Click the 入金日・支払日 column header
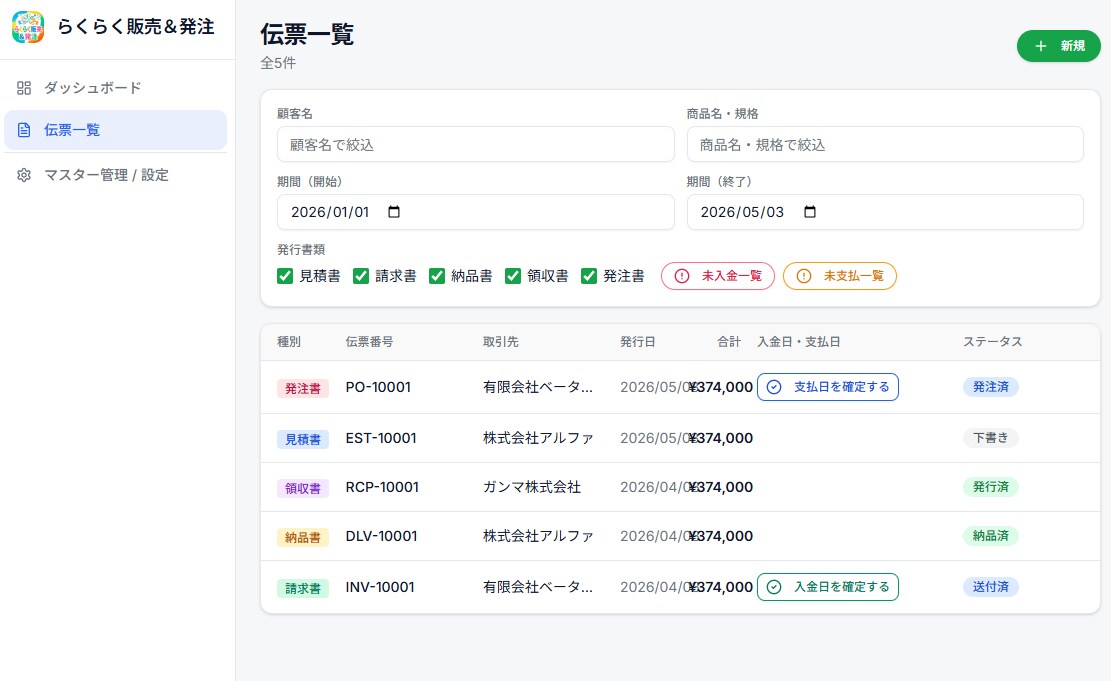This screenshot has width=1111, height=681. coord(799,342)
